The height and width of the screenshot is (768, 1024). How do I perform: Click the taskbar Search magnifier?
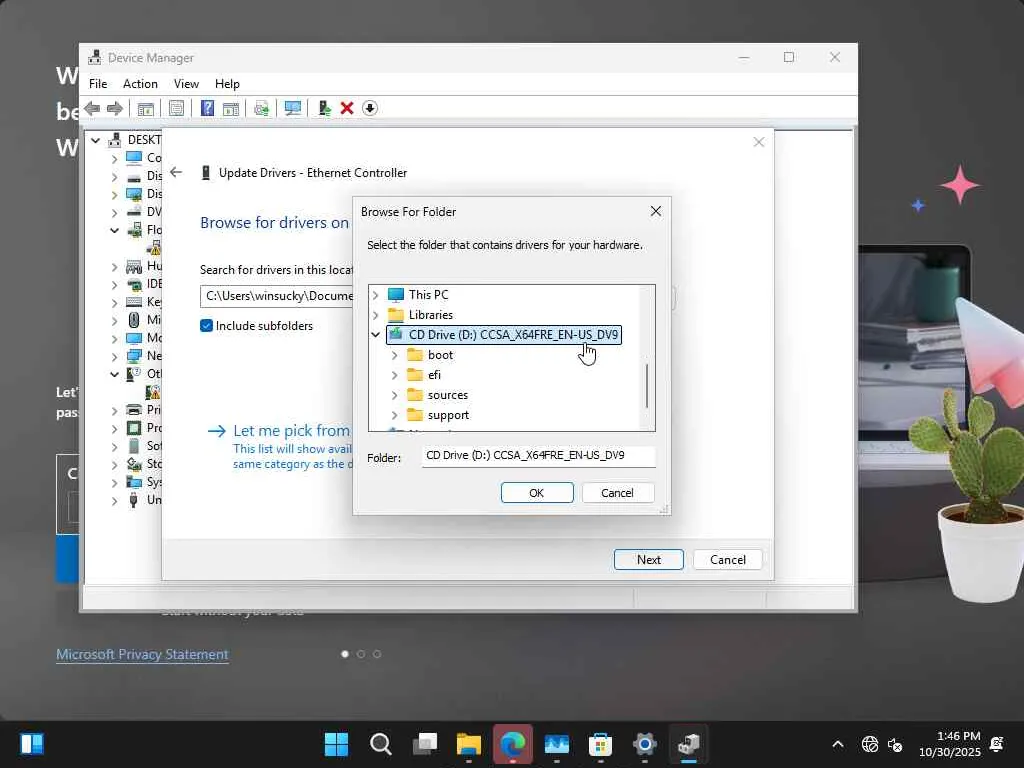pyautogui.click(x=381, y=743)
